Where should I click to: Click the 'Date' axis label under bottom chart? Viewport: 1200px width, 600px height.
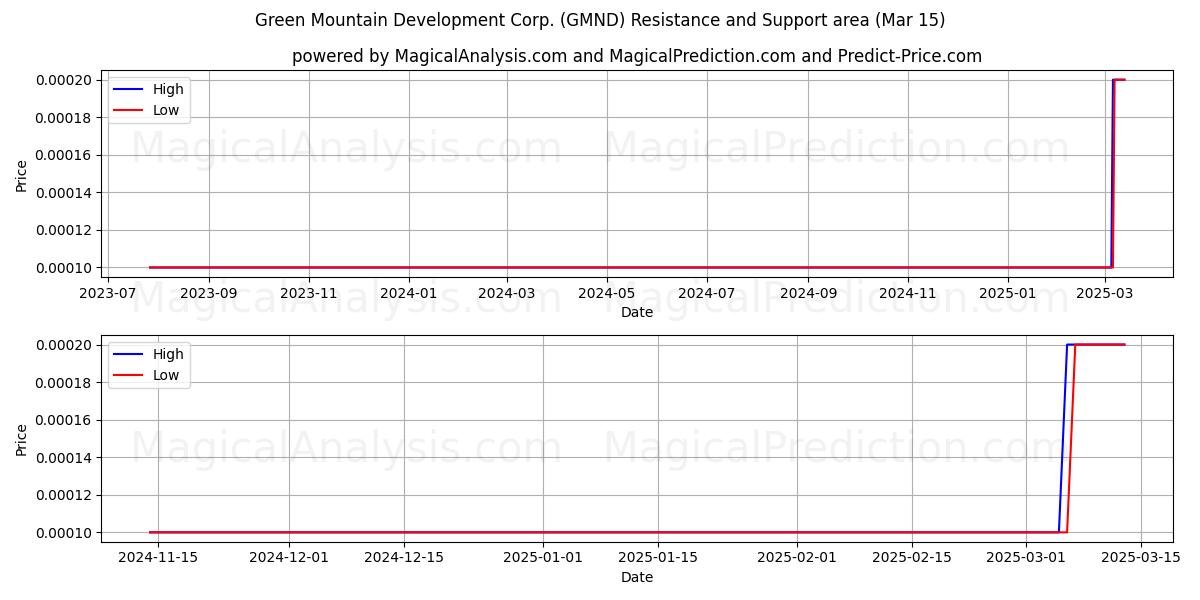[x=637, y=577]
